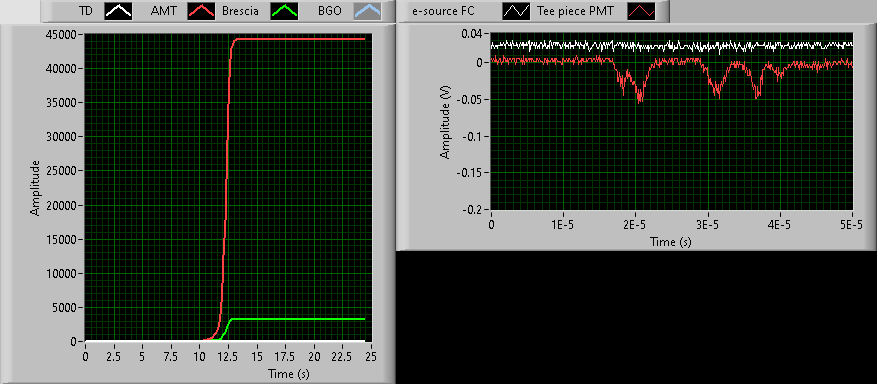Click the Time (s) label under left graph
This screenshot has width=877, height=384.
pyautogui.click(x=285, y=373)
